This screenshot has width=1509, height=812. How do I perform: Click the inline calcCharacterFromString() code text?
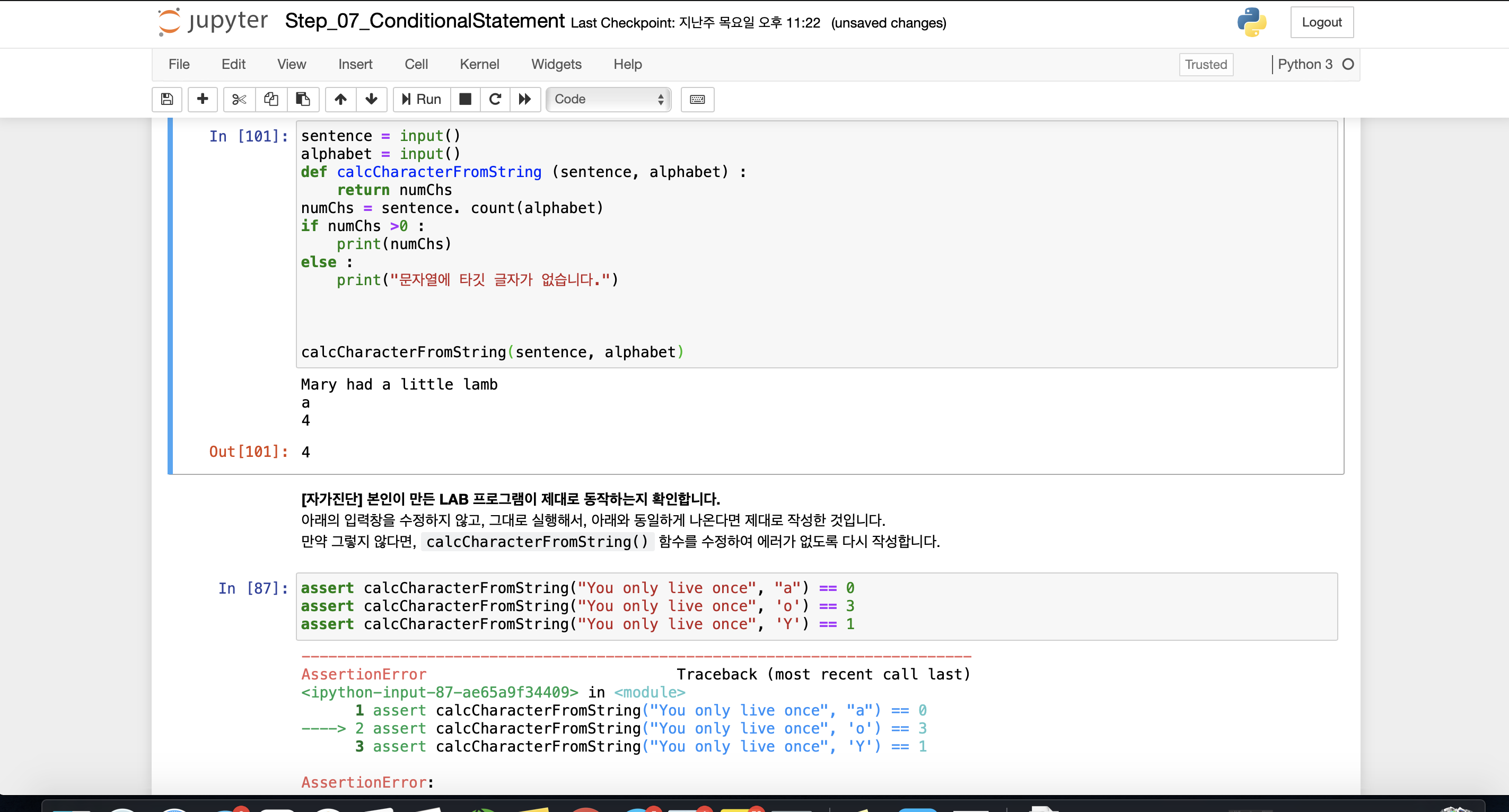[537, 542]
